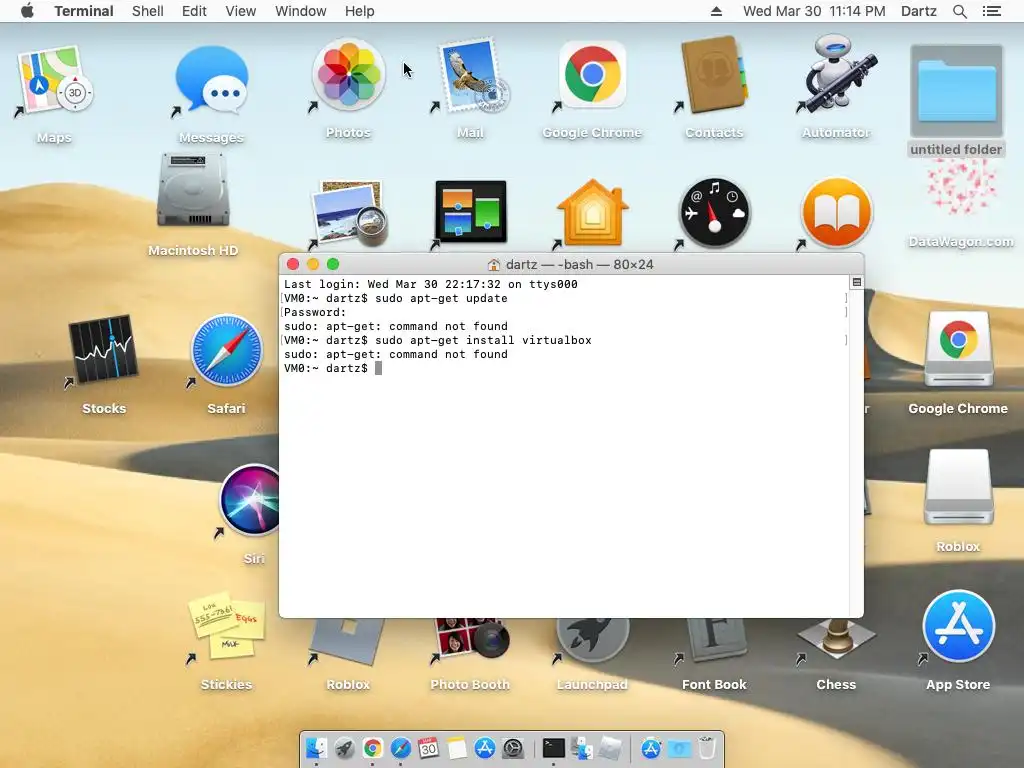Open the Edit menu

coord(194,11)
